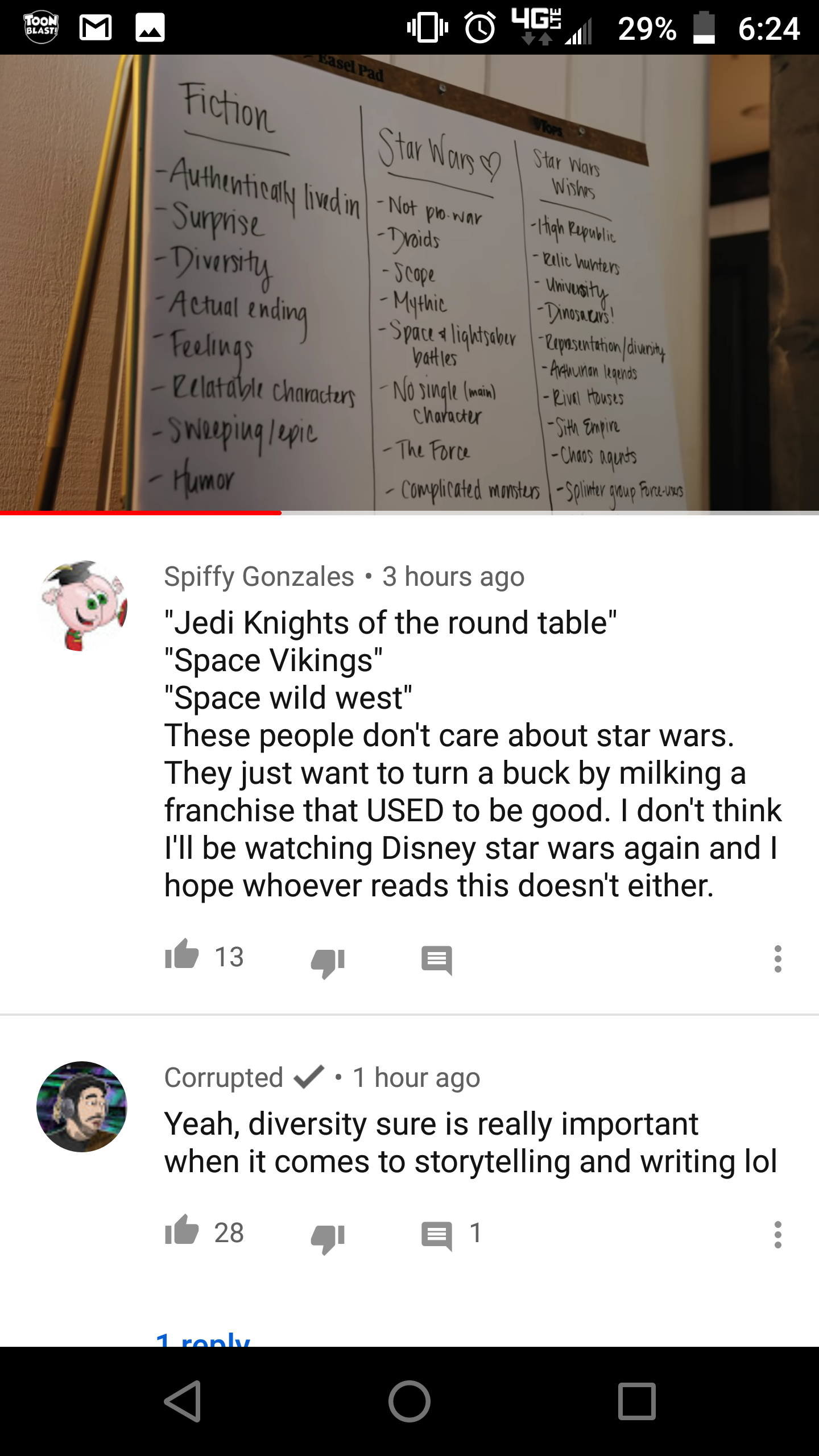
Task: Tap the Android back button
Action: [x=183, y=1401]
